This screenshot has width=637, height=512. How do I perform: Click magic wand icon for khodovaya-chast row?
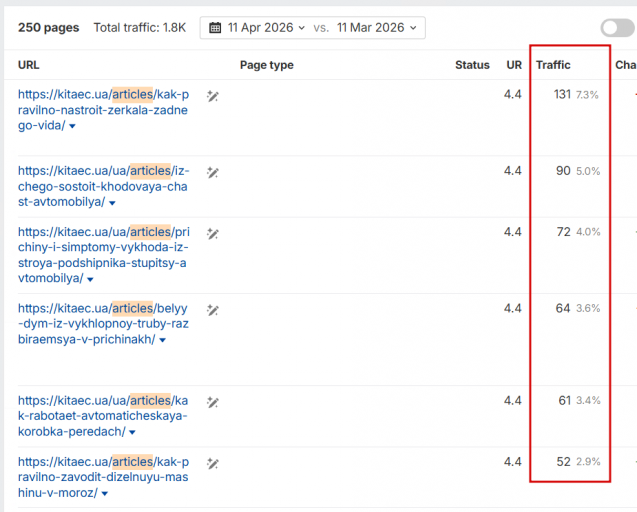click(212, 173)
